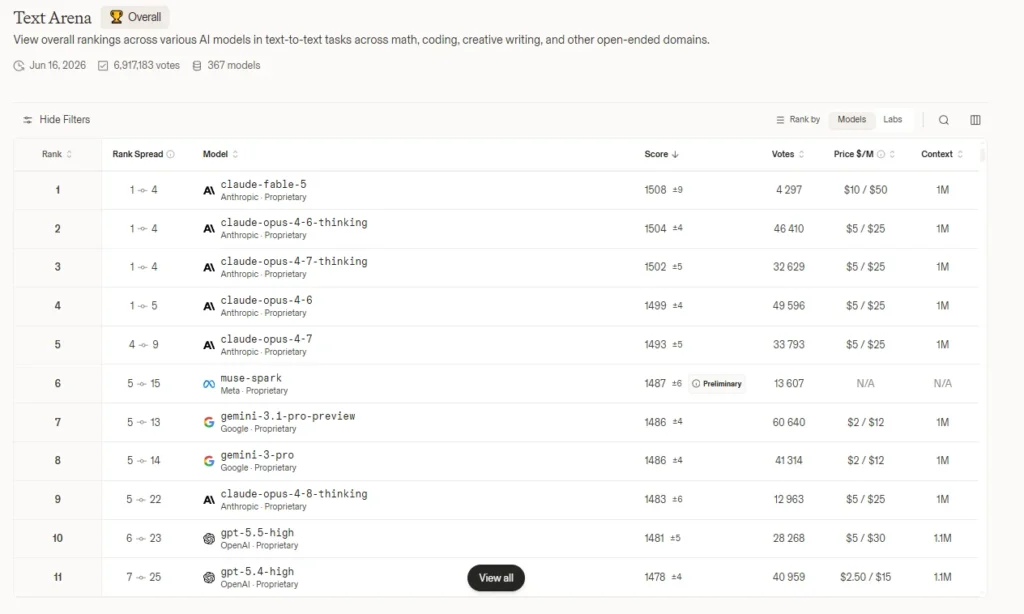Open the Overall category tab
This screenshot has width=1024, height=614.
point(135,17)
